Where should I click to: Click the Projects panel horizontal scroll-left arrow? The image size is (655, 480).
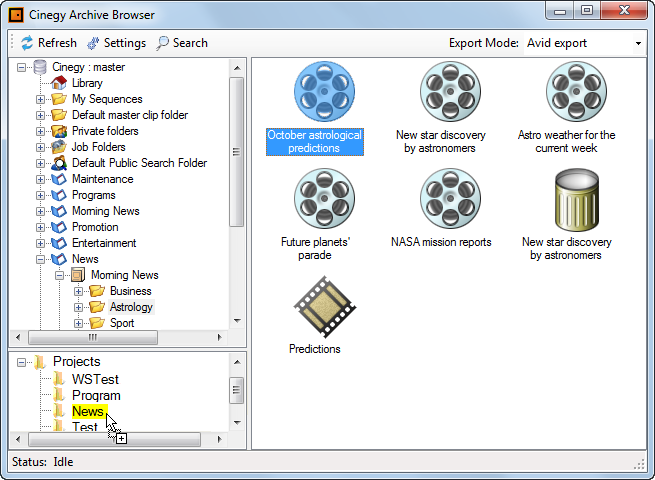pos(18,439)
